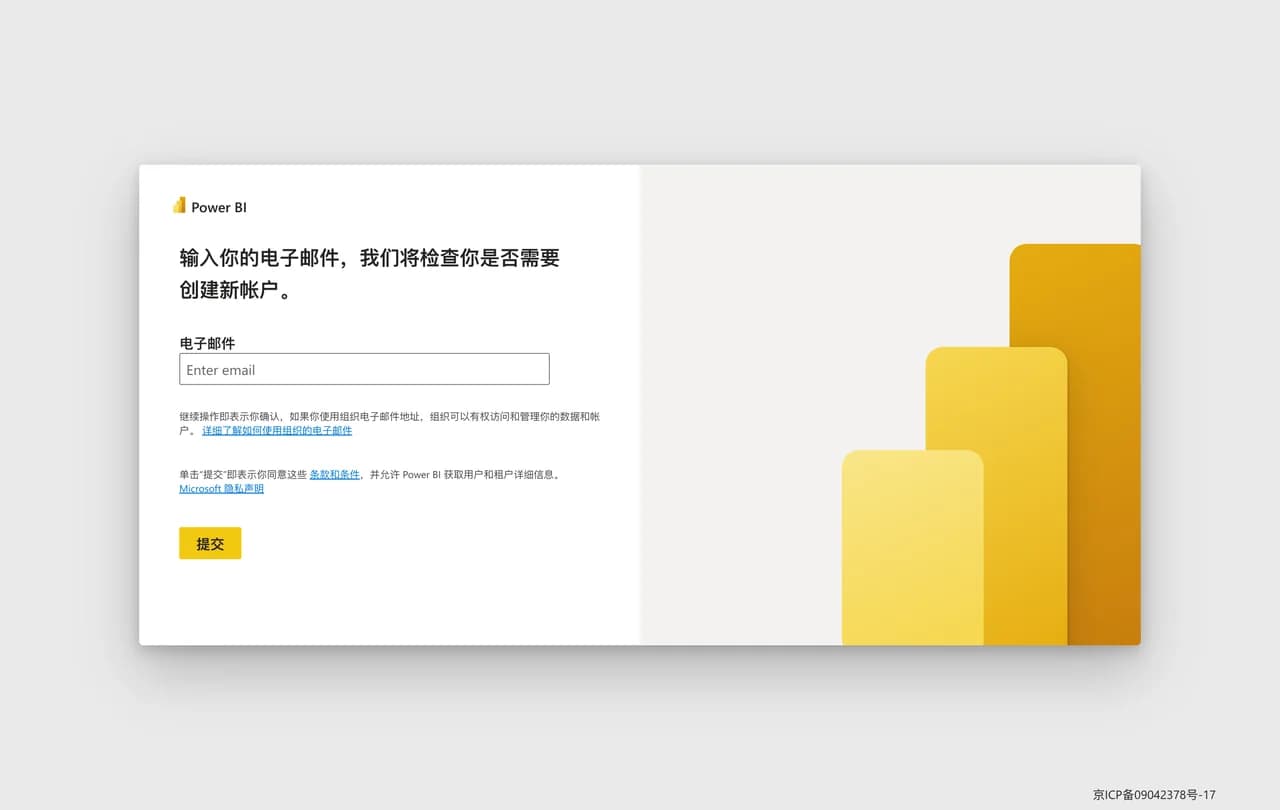This screenshot has width=1280, height=810.
Task: Click the Power BI title text
Action: tap(219, 208)
